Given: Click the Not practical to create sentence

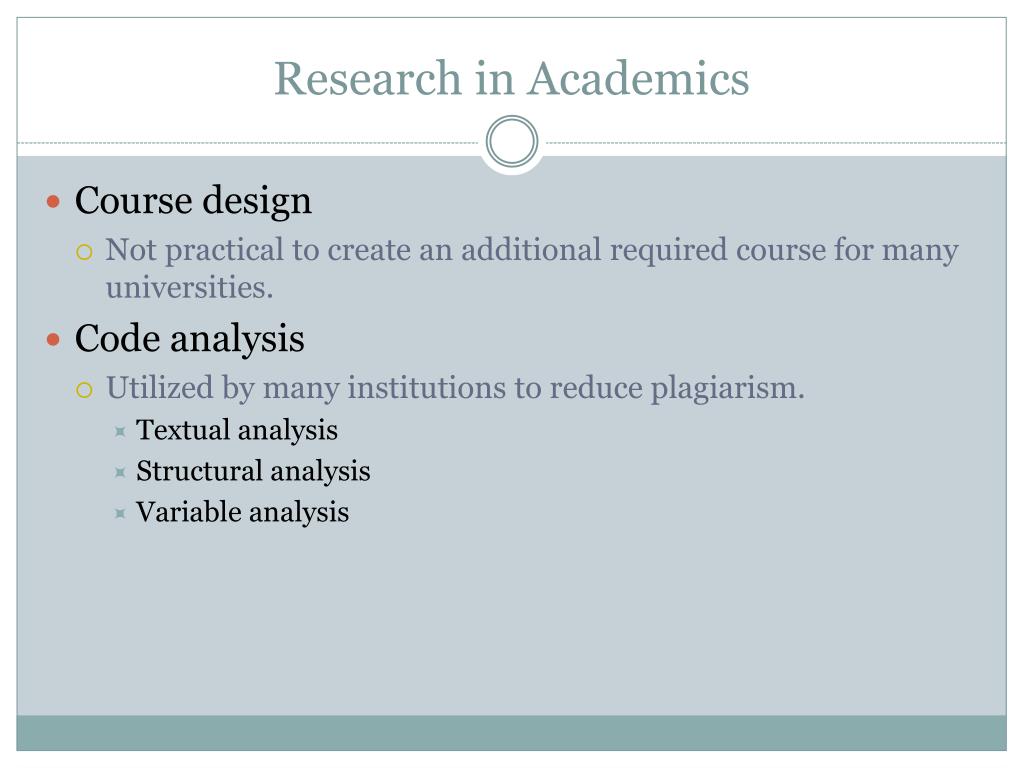Looking at the screenshot, I should coord(532,268).
